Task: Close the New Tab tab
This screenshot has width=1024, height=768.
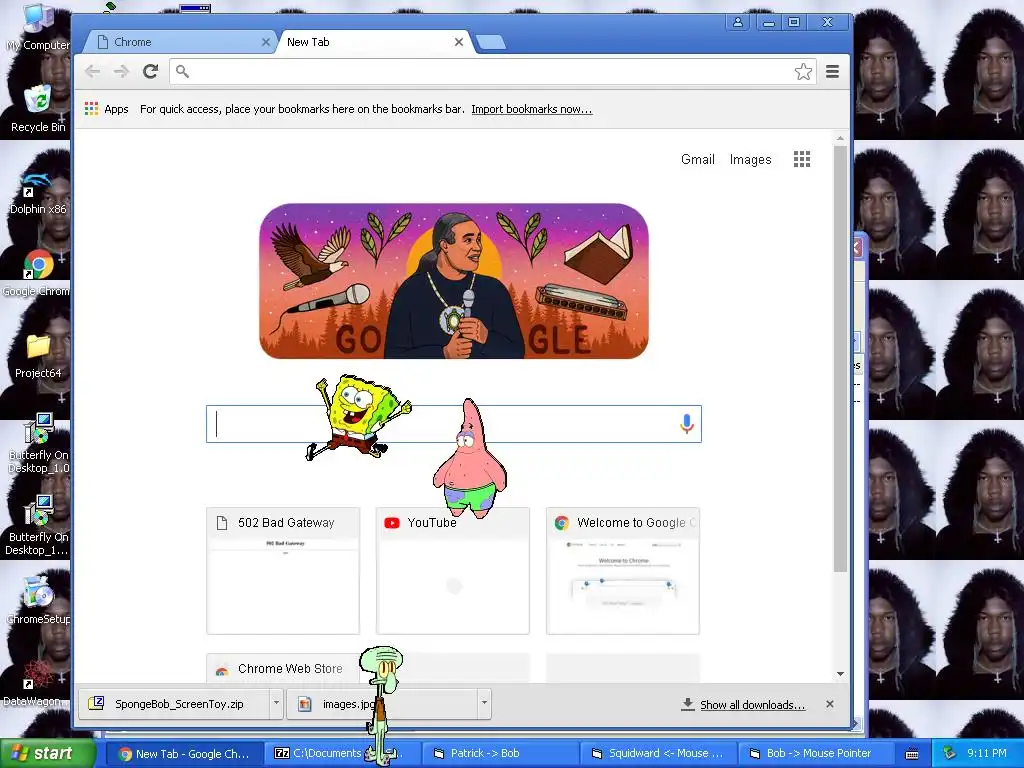Action: [458, 42]
